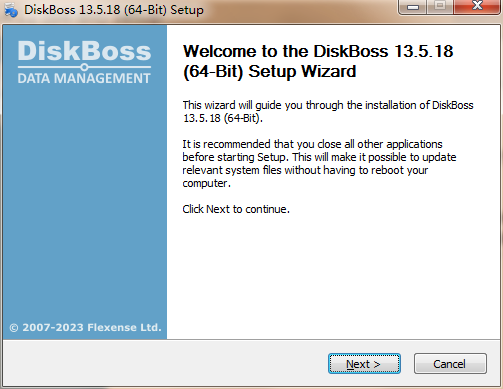The width and height of the screenshot is (503, 389).
Task: Click the greyed-out maximize window button
Action: pyautogui.click(x=440, y=6)
